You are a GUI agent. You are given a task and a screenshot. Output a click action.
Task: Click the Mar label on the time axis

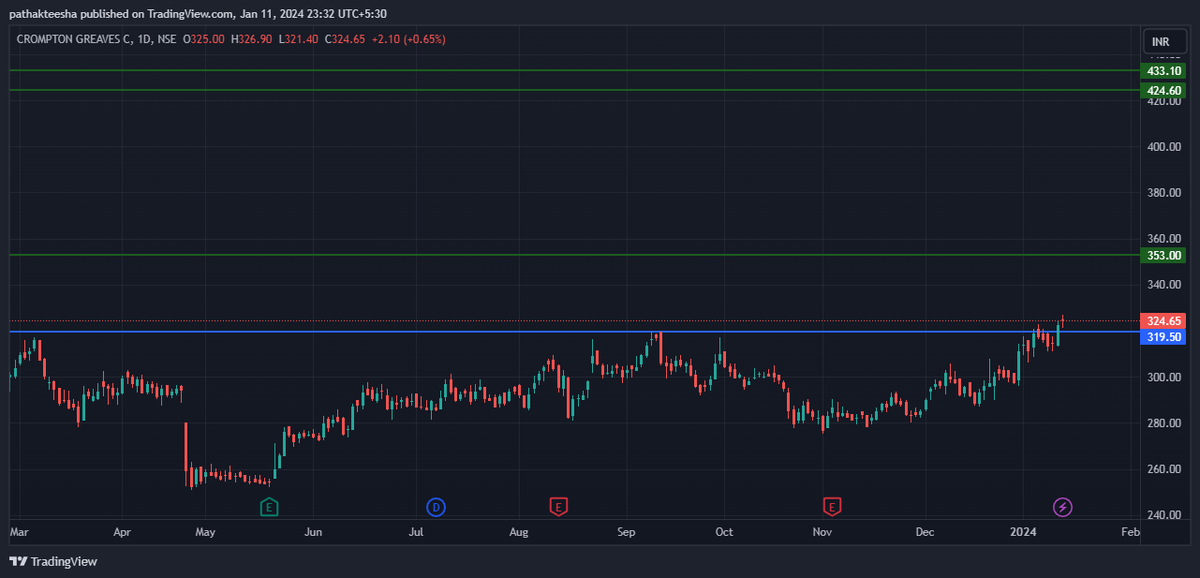coord(19,533)
